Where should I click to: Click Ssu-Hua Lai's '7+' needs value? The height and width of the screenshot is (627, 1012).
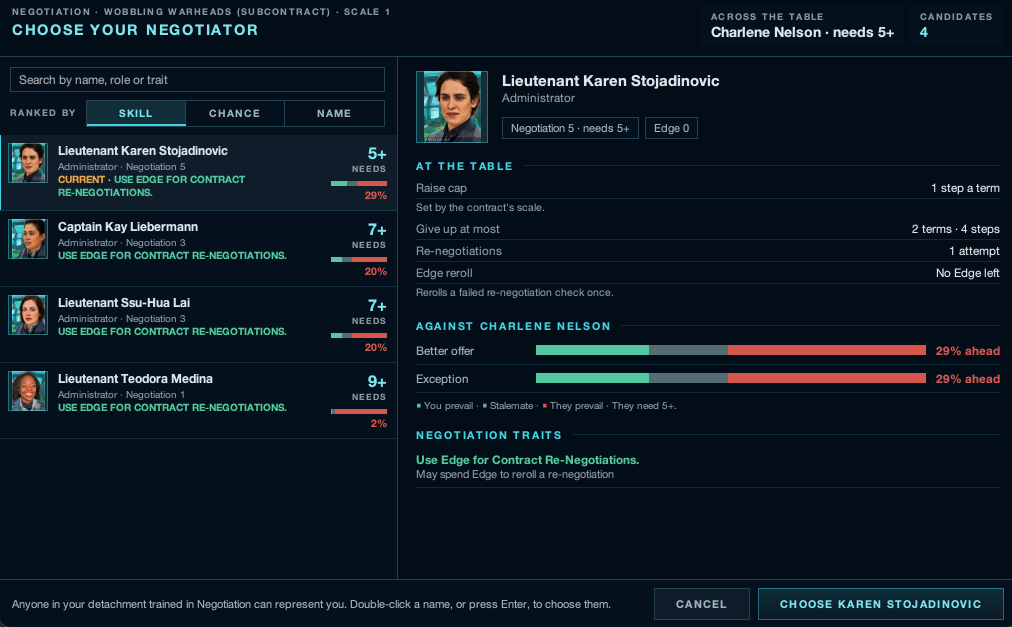(377, 305)
